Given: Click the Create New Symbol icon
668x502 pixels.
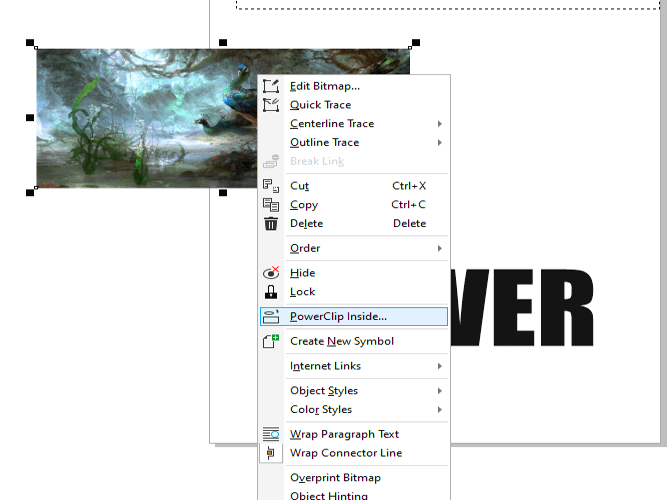Looking at the screenshot, I should pyautogui.click(x=271, y=341).
